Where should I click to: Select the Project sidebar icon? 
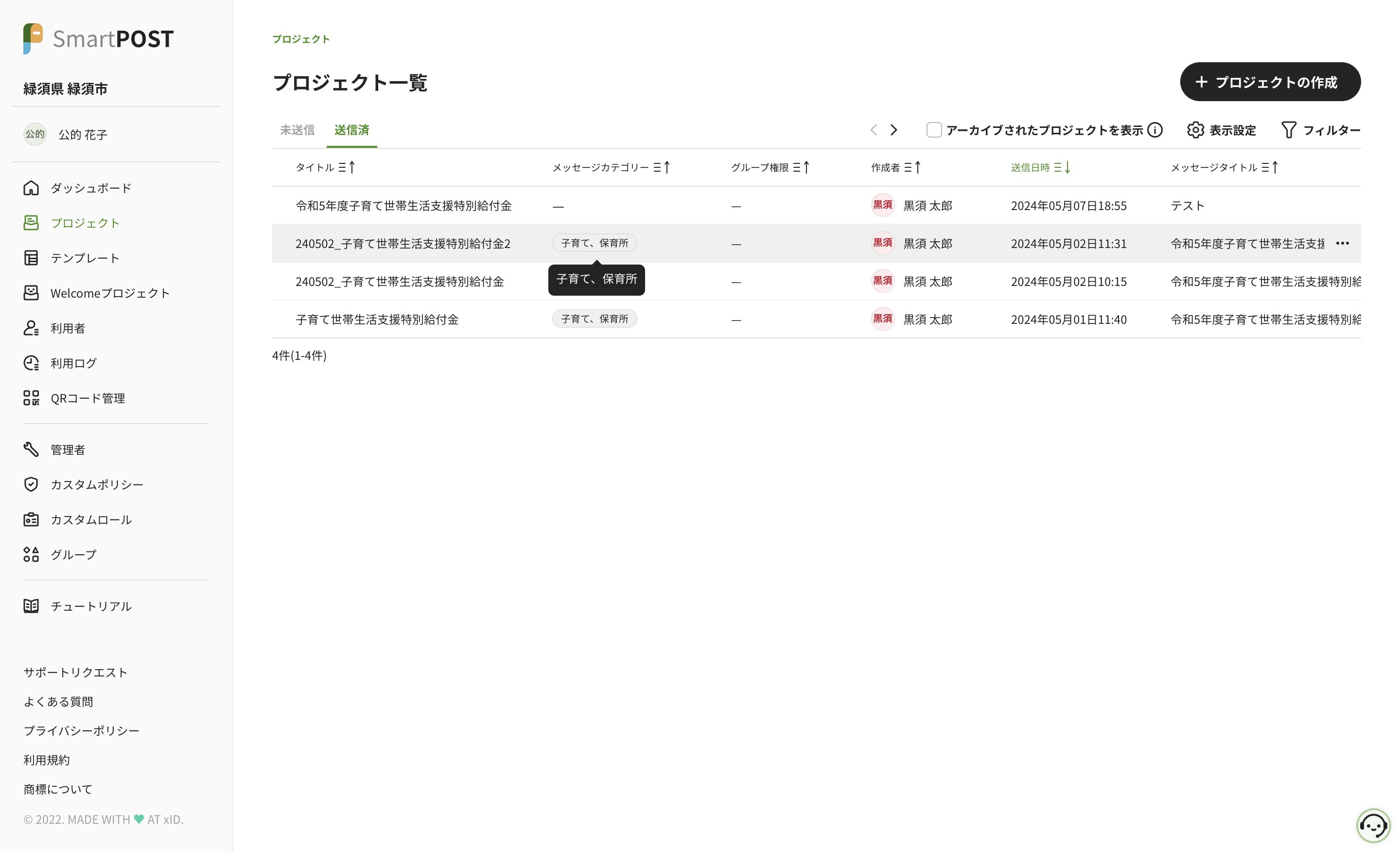tap(31, 223)
